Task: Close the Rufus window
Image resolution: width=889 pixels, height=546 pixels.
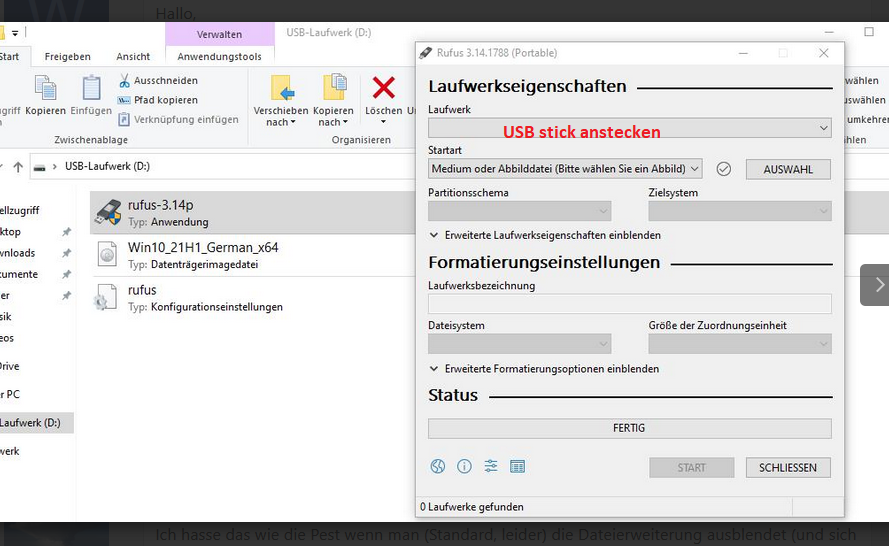Action: tap(824, 53)
